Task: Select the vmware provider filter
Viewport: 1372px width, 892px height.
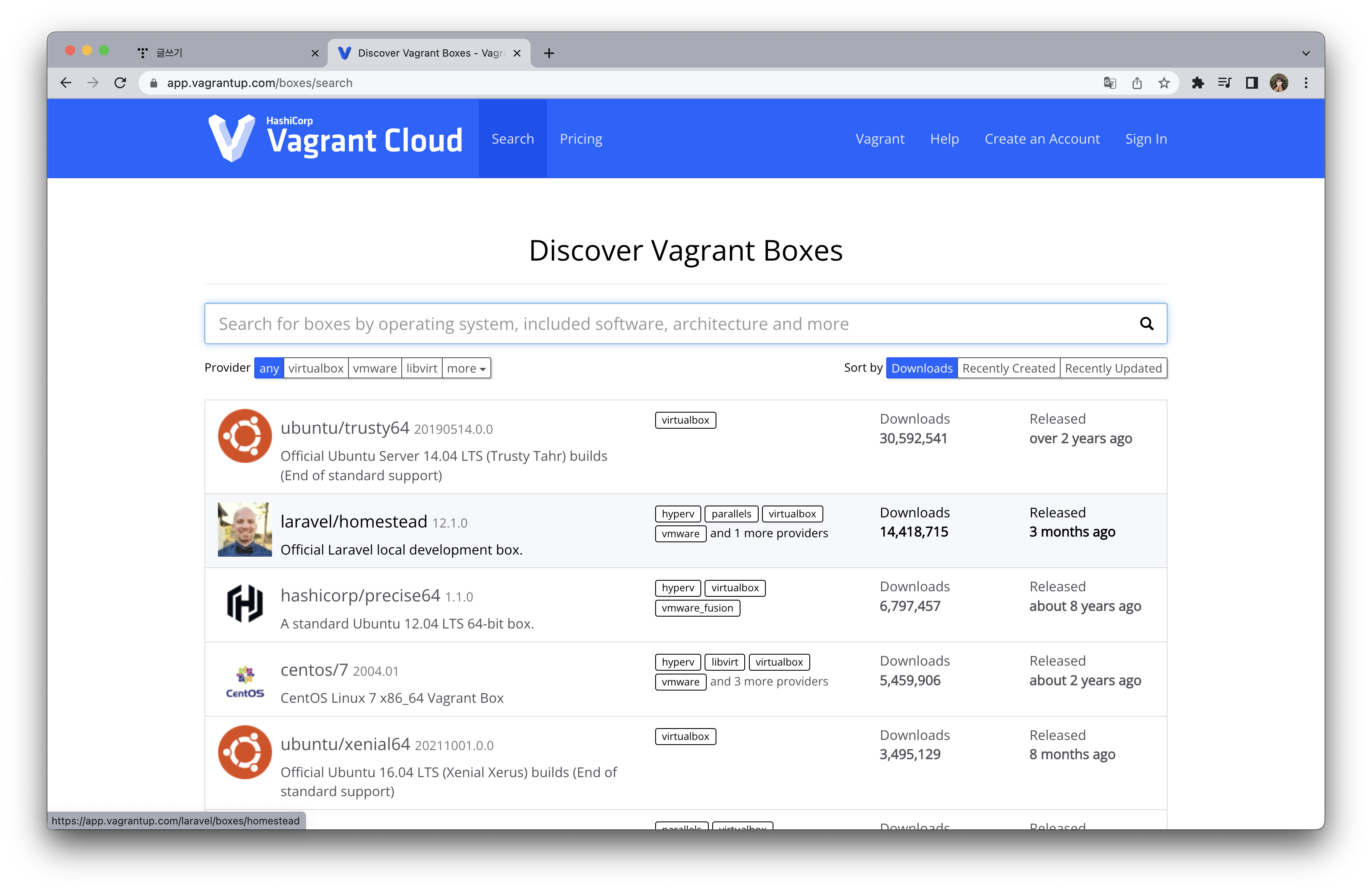Action: click(x=375, y=368)
